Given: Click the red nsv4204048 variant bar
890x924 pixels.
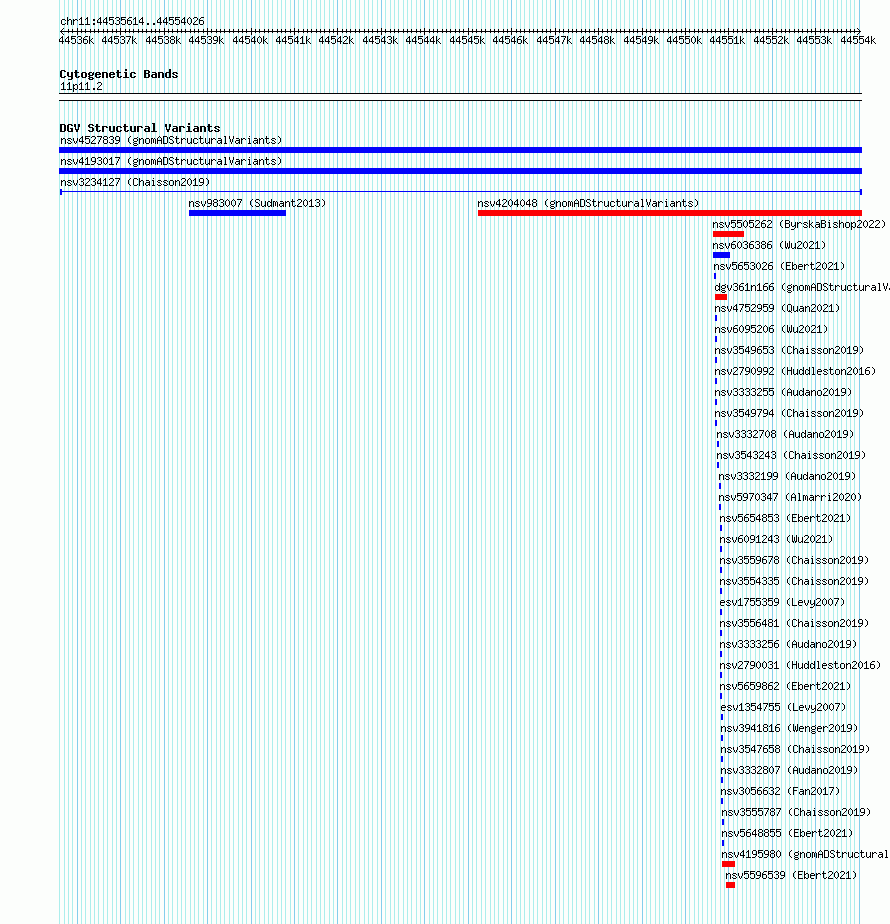Looking at the screenshot, I should (670, 213).
